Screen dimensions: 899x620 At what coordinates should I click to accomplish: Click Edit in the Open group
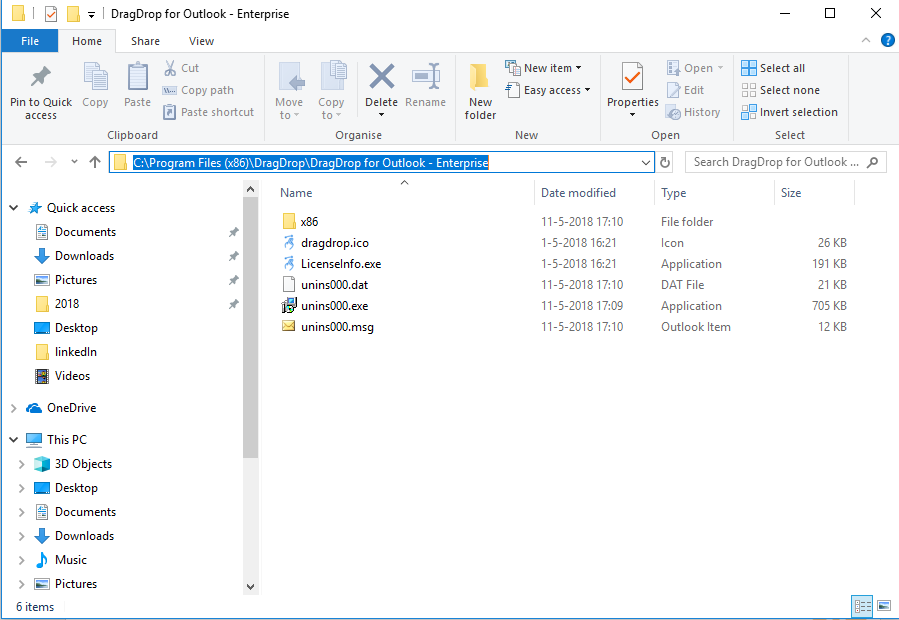coord(685,90)
